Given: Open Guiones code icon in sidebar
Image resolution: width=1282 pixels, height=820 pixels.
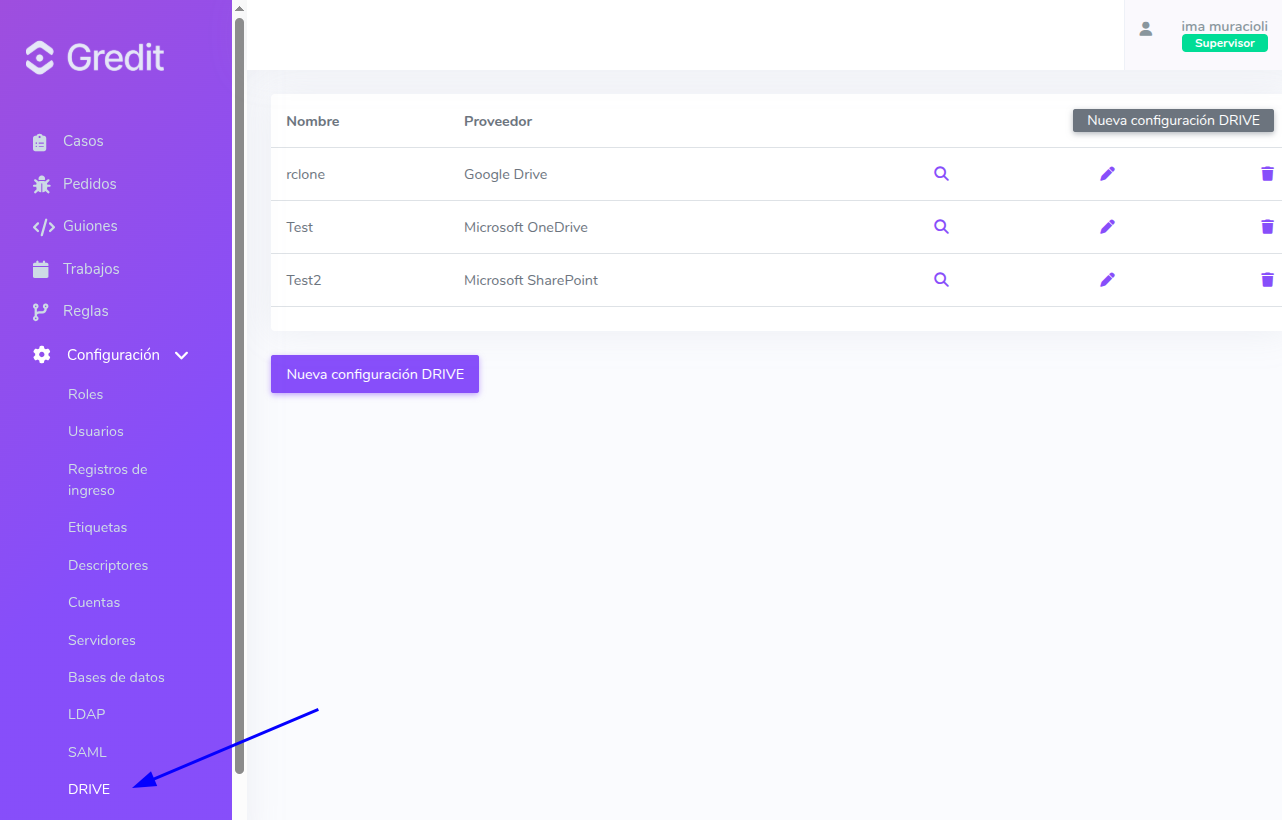Looking at the screenshot, I should [43, 227].
